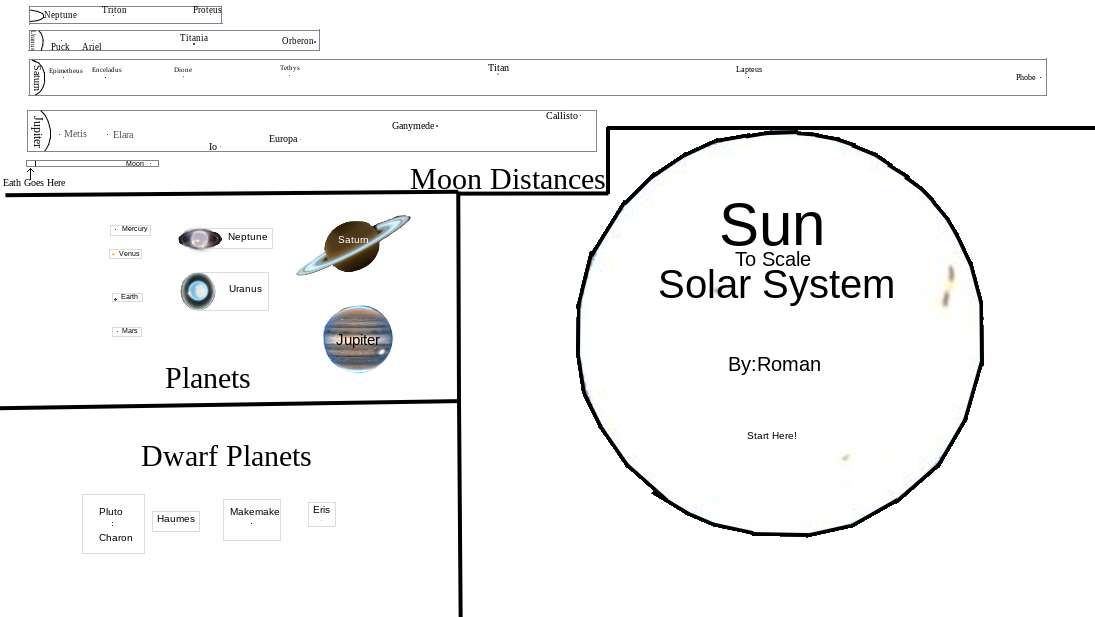
Task: Click the Moon distance bar near Earth
Action: pyautogui.click(x=92, y=163)
